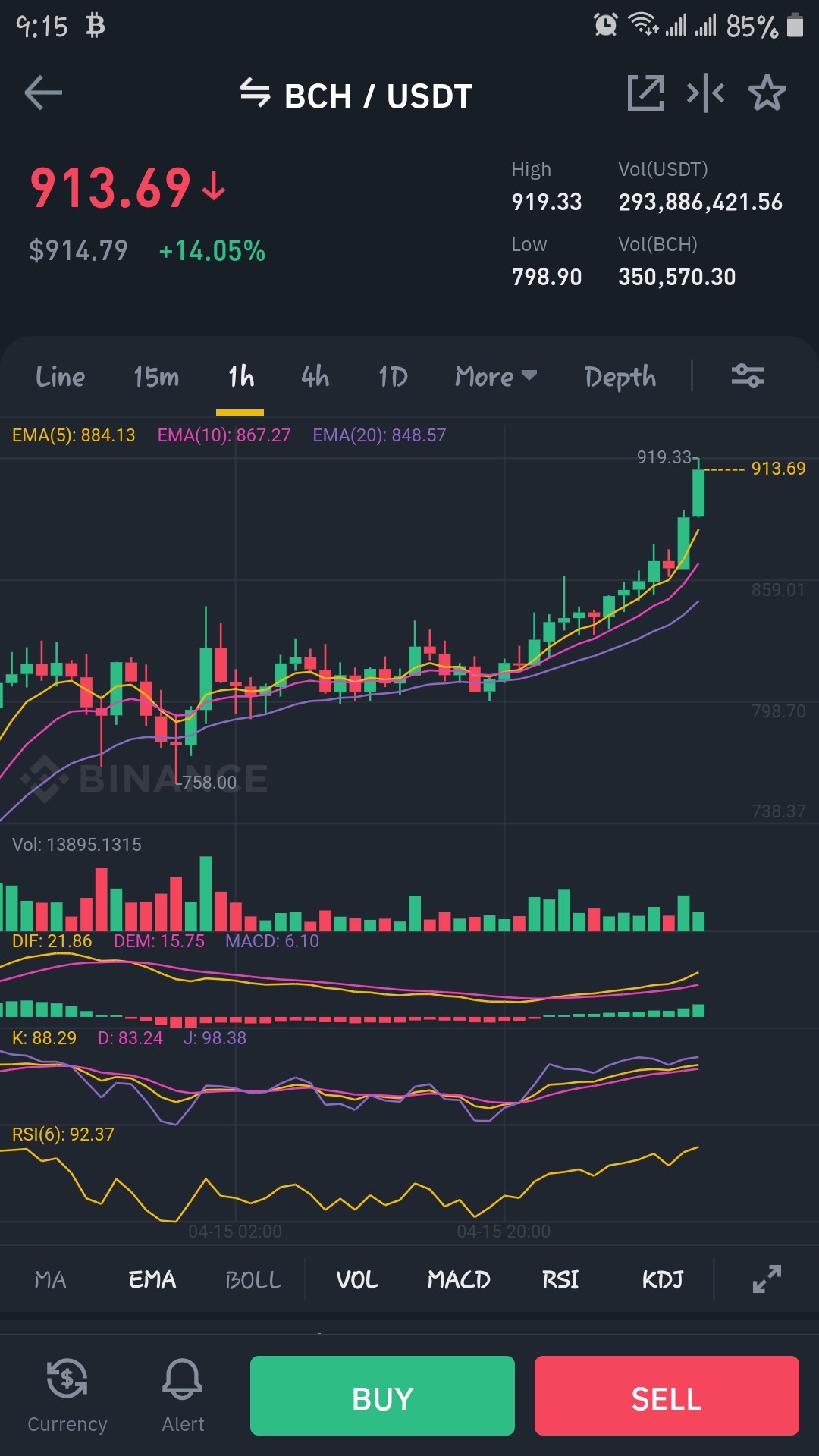Tap the red SELL button

click(667, 1395)
